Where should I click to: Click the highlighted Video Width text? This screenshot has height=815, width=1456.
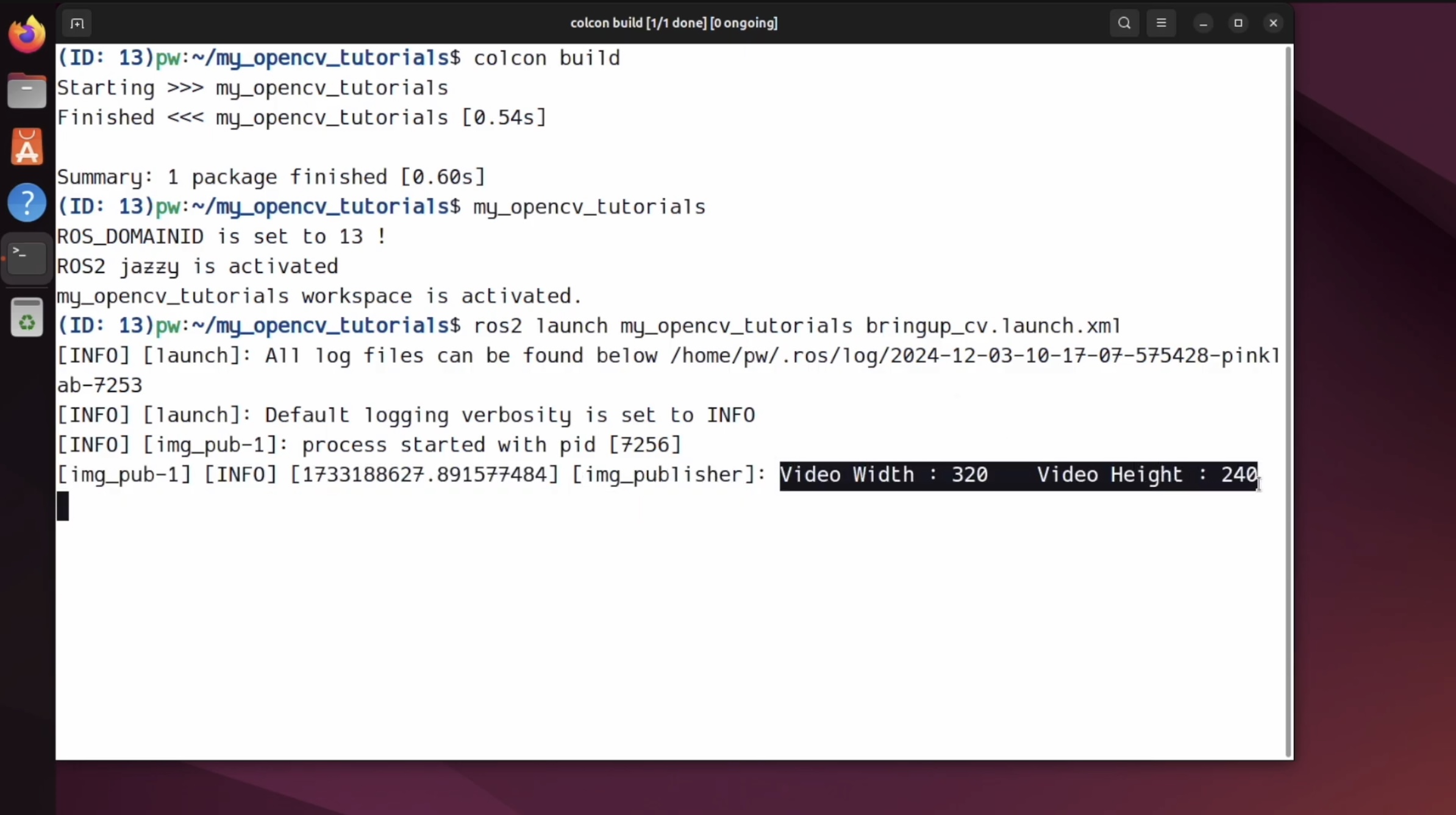pos(884,475)
